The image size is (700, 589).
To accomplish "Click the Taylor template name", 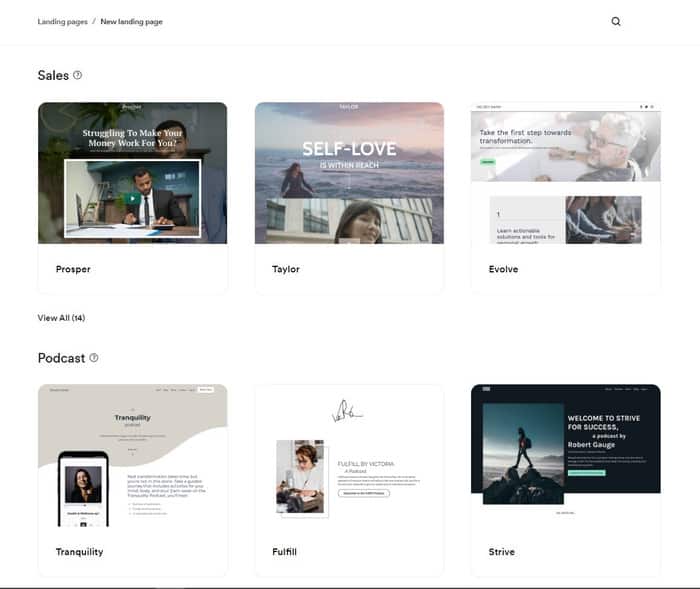I will [286, 269].
